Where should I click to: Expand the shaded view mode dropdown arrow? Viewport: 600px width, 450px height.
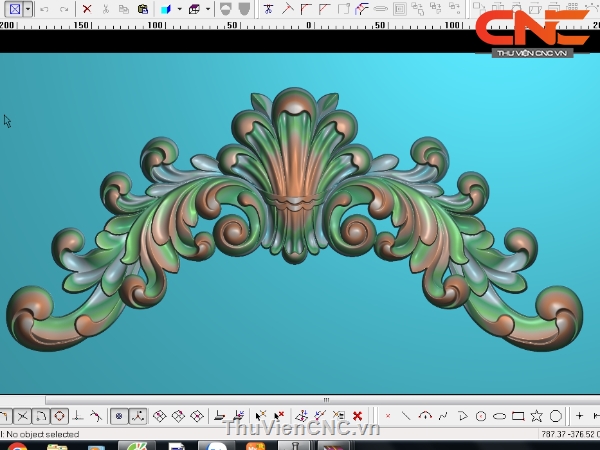tap(208, 9)
